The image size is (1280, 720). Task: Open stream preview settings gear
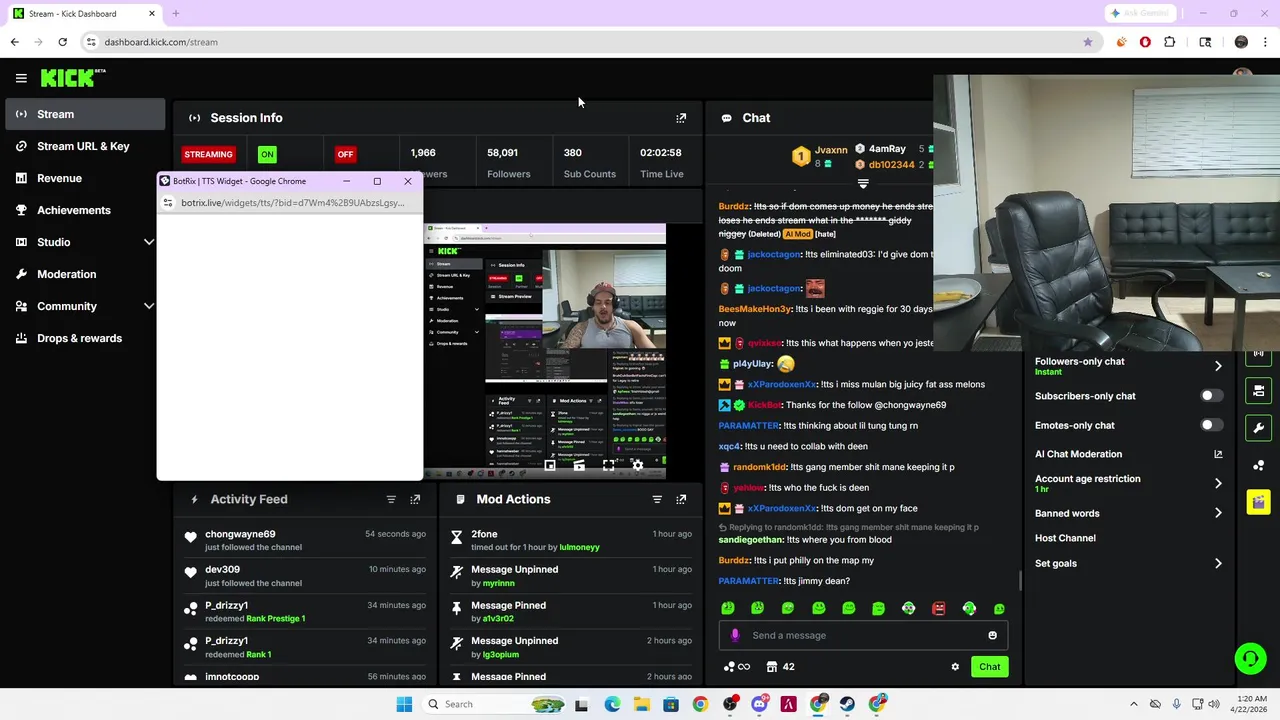tap(637, 465)
